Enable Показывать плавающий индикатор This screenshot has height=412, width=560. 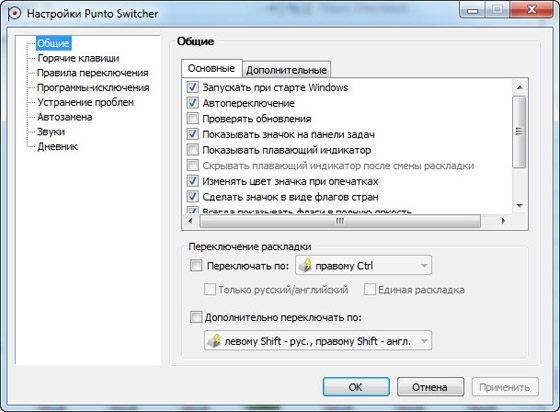(192, 149)
